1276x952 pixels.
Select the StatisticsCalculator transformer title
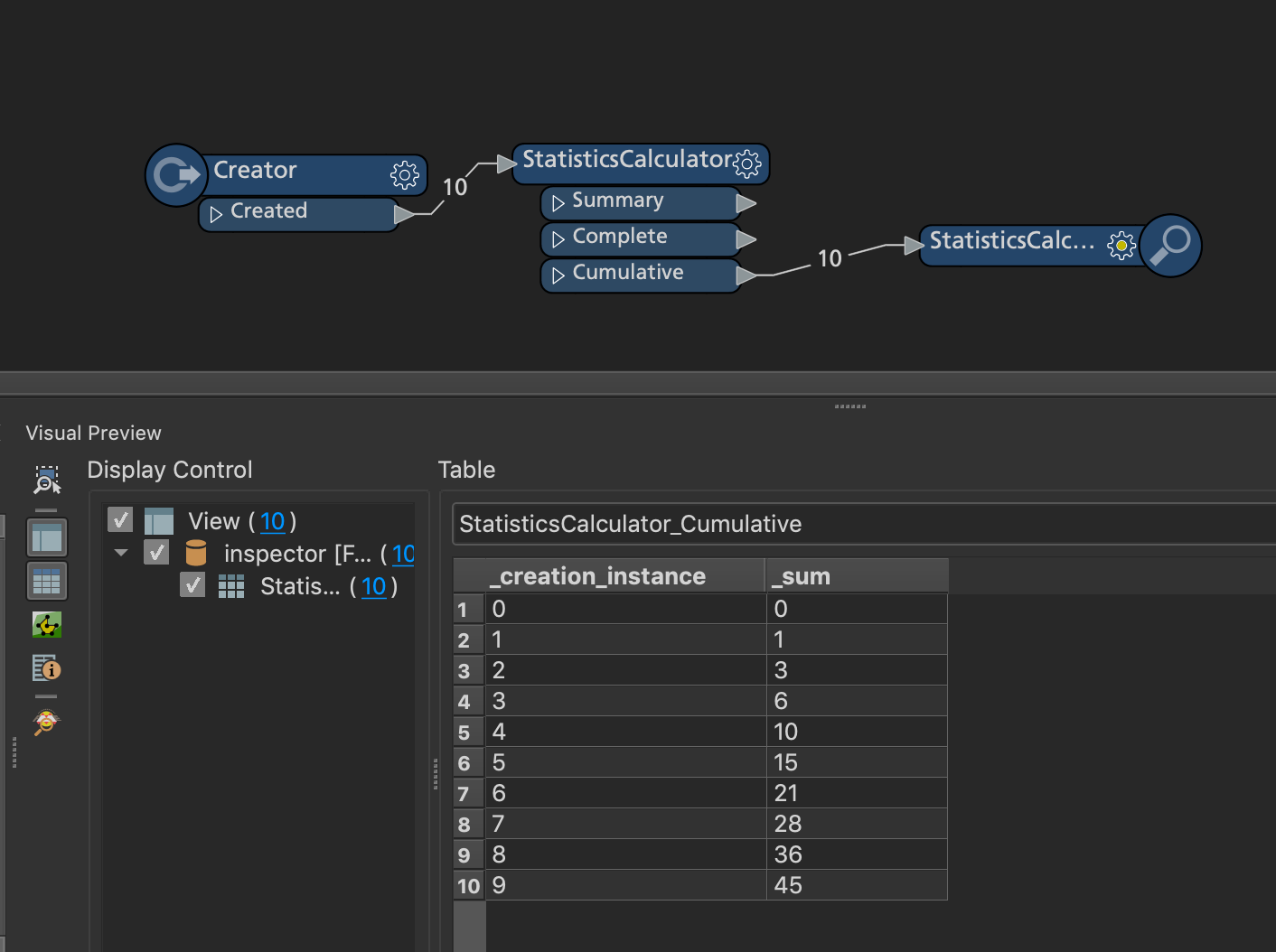click(626, 159)
